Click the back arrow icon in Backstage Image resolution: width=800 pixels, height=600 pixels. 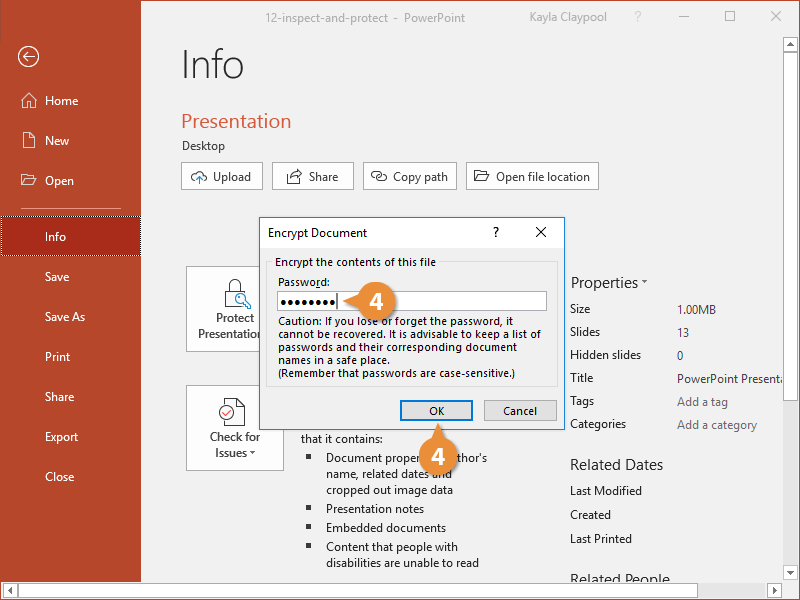[x=28, y=57]
